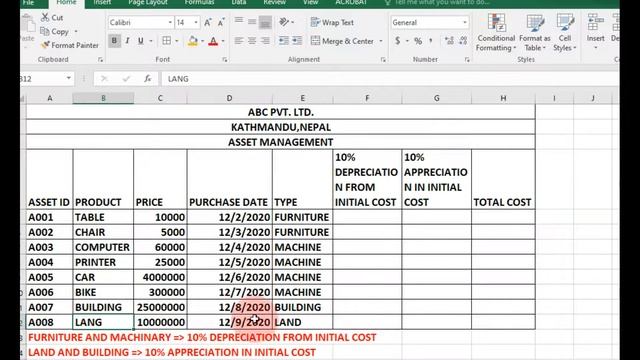Toggle bottom alignment in the Alignment group
Image resolution: width=640 pixels, height=360 pixels.
265,22
